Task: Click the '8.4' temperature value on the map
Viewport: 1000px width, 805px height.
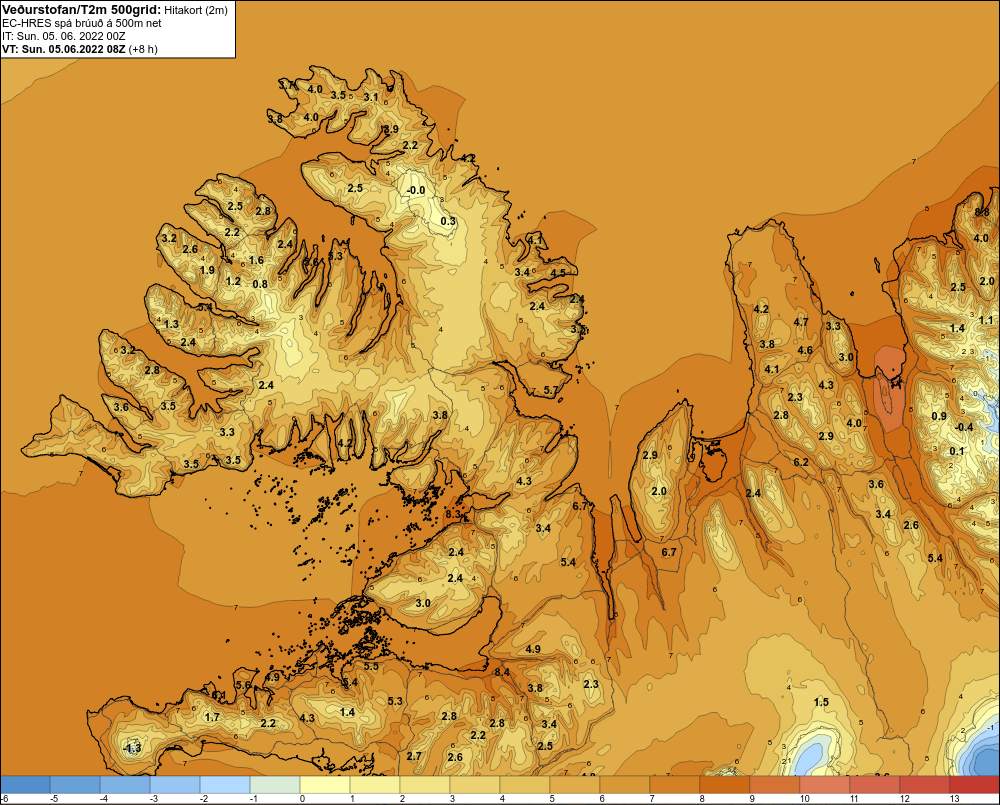Action: [502, 672]
